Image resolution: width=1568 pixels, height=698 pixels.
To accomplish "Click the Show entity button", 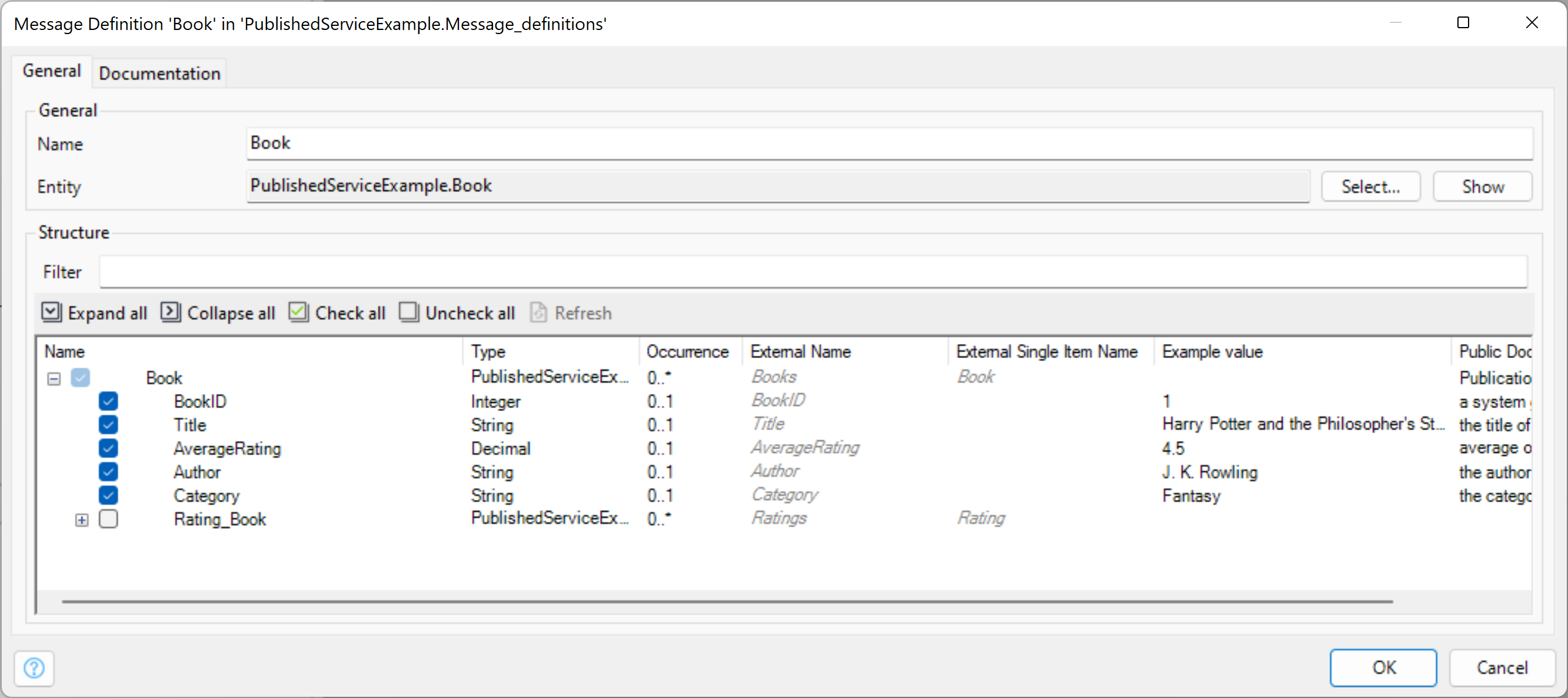I will (x=1482, y=186).
